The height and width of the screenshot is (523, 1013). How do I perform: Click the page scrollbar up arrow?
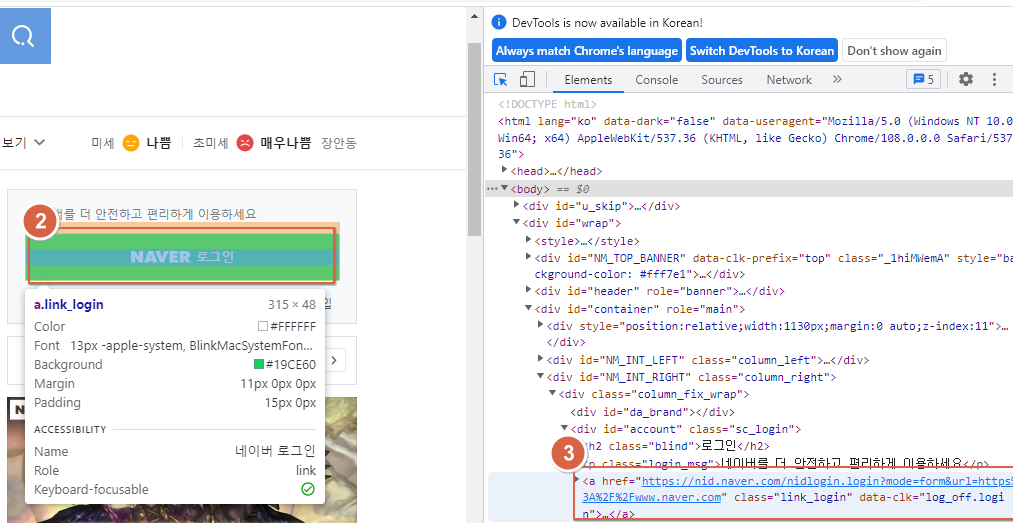[475, 16]
